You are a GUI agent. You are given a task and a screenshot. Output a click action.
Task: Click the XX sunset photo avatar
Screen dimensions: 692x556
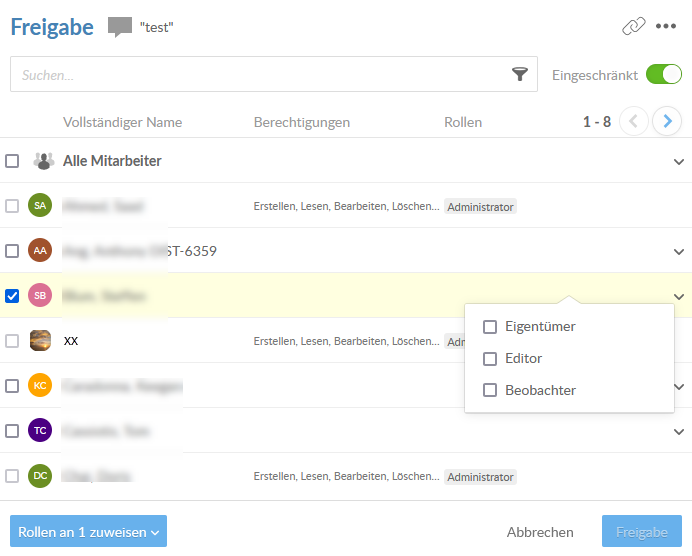coord(40,341)
